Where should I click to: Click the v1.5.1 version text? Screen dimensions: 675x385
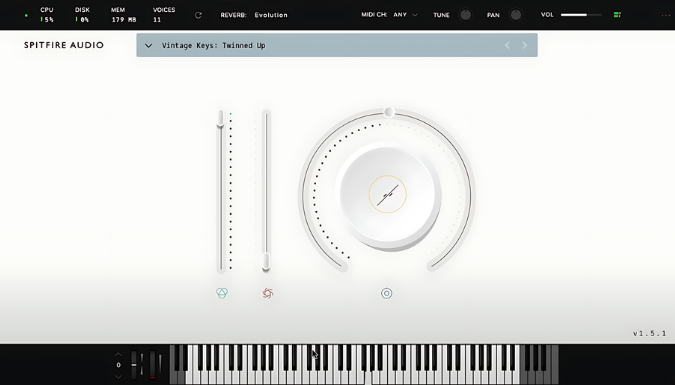650,333
